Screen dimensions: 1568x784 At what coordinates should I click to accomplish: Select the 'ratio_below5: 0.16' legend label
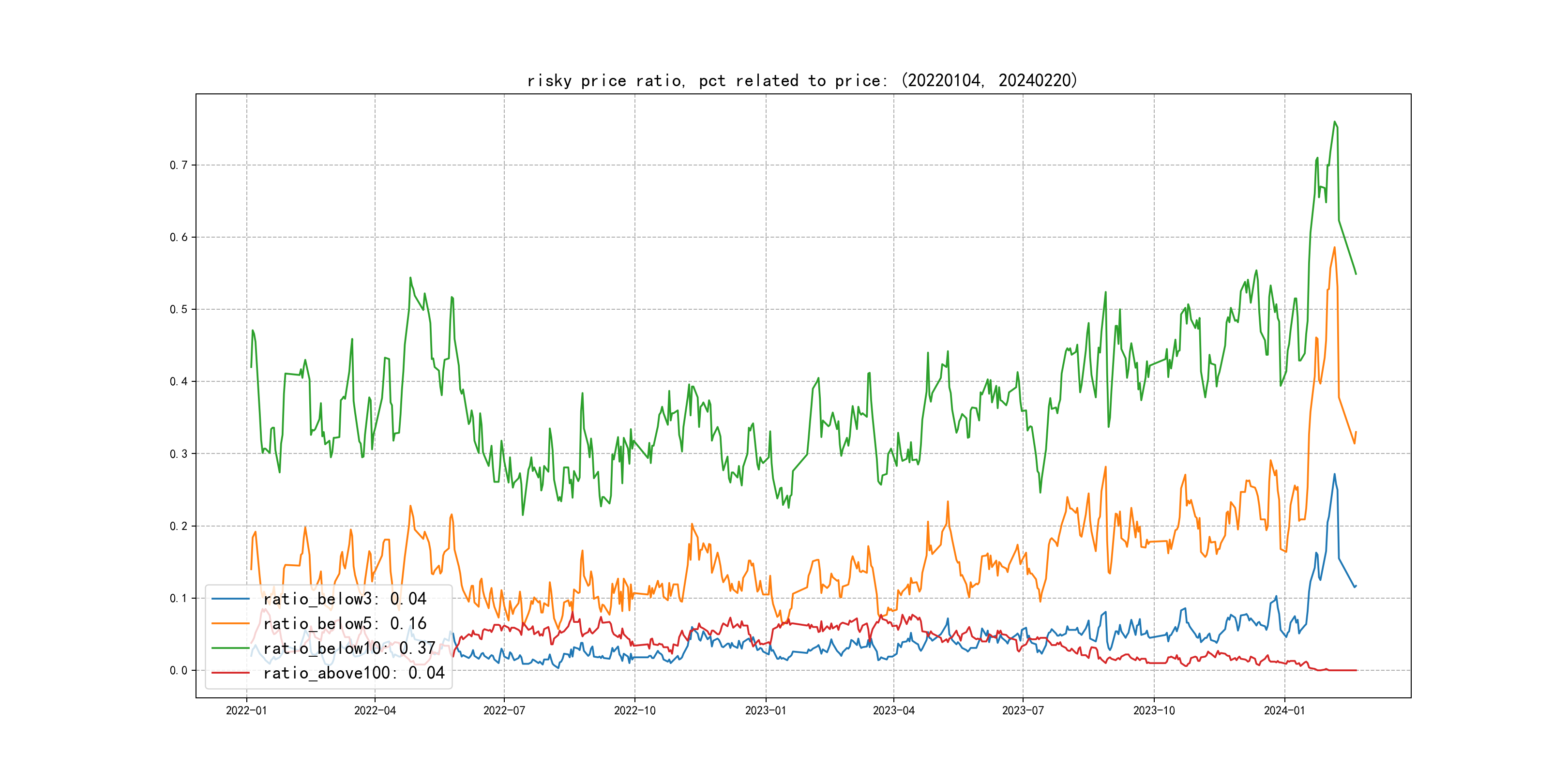[345, 623]
